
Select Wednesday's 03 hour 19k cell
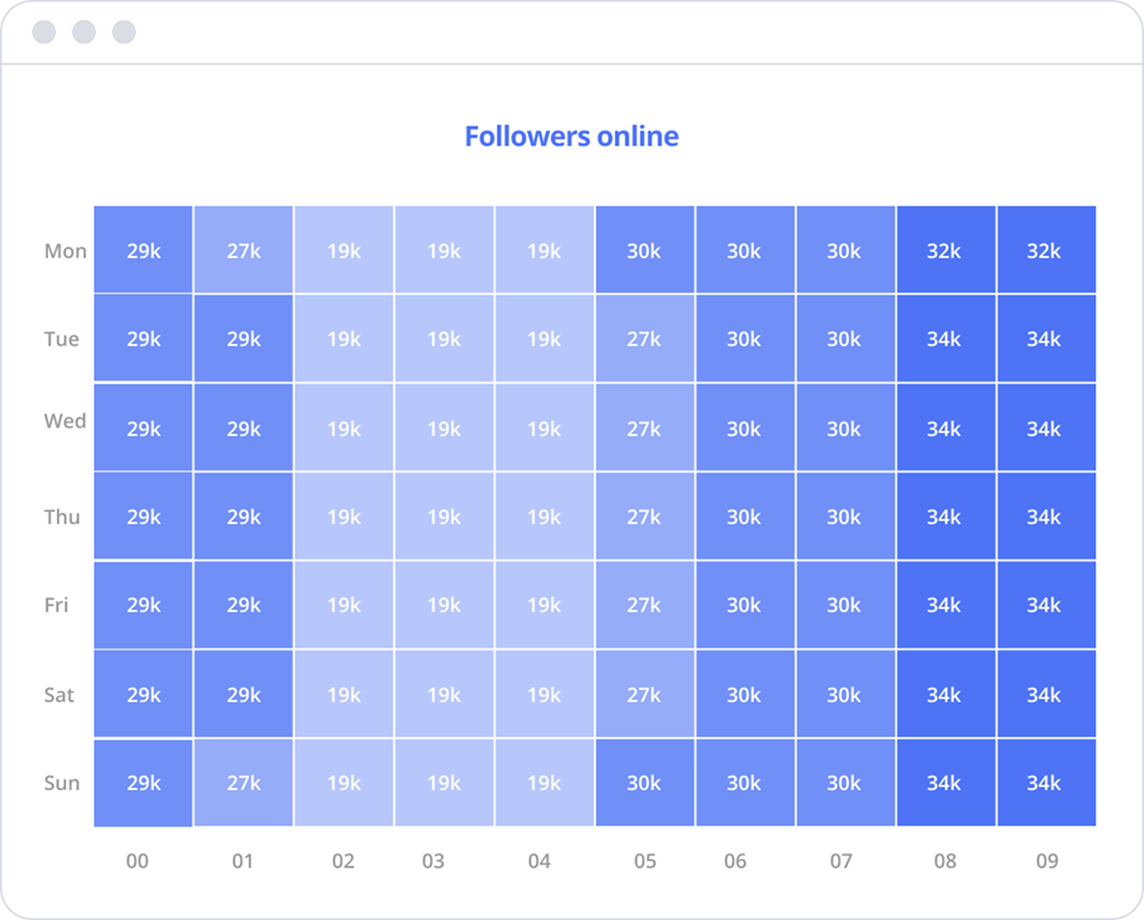click(444, 428)
